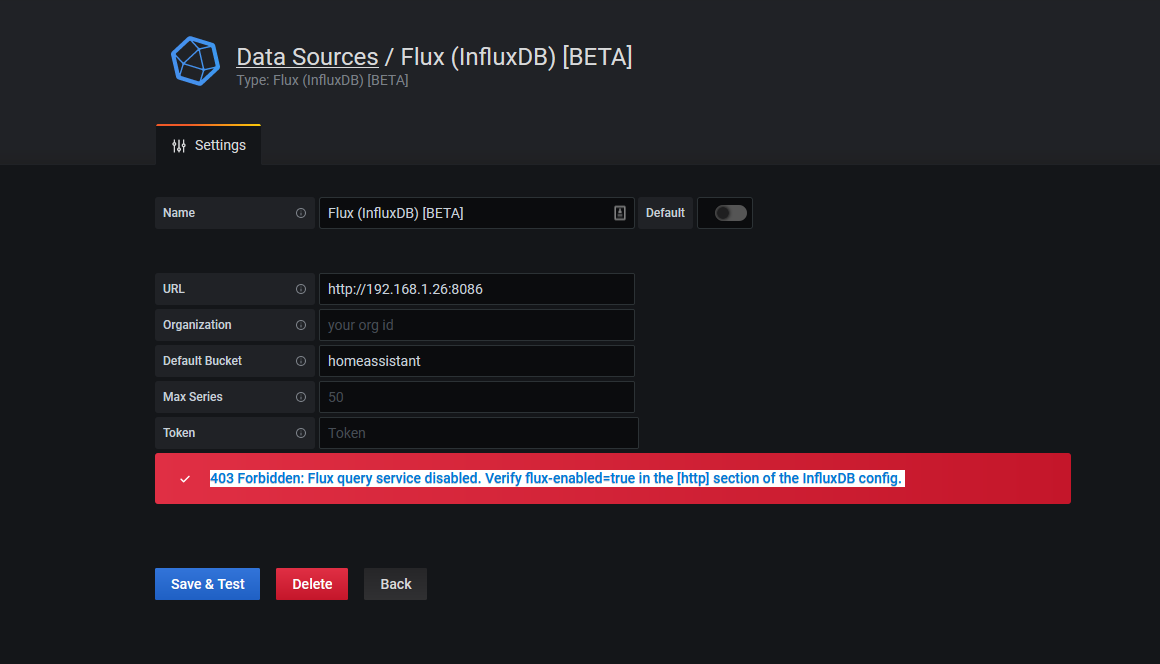Click the info icon beside URL
Image resolution: width=1160 pixels, height=664 pixels.
coord(301,289)
